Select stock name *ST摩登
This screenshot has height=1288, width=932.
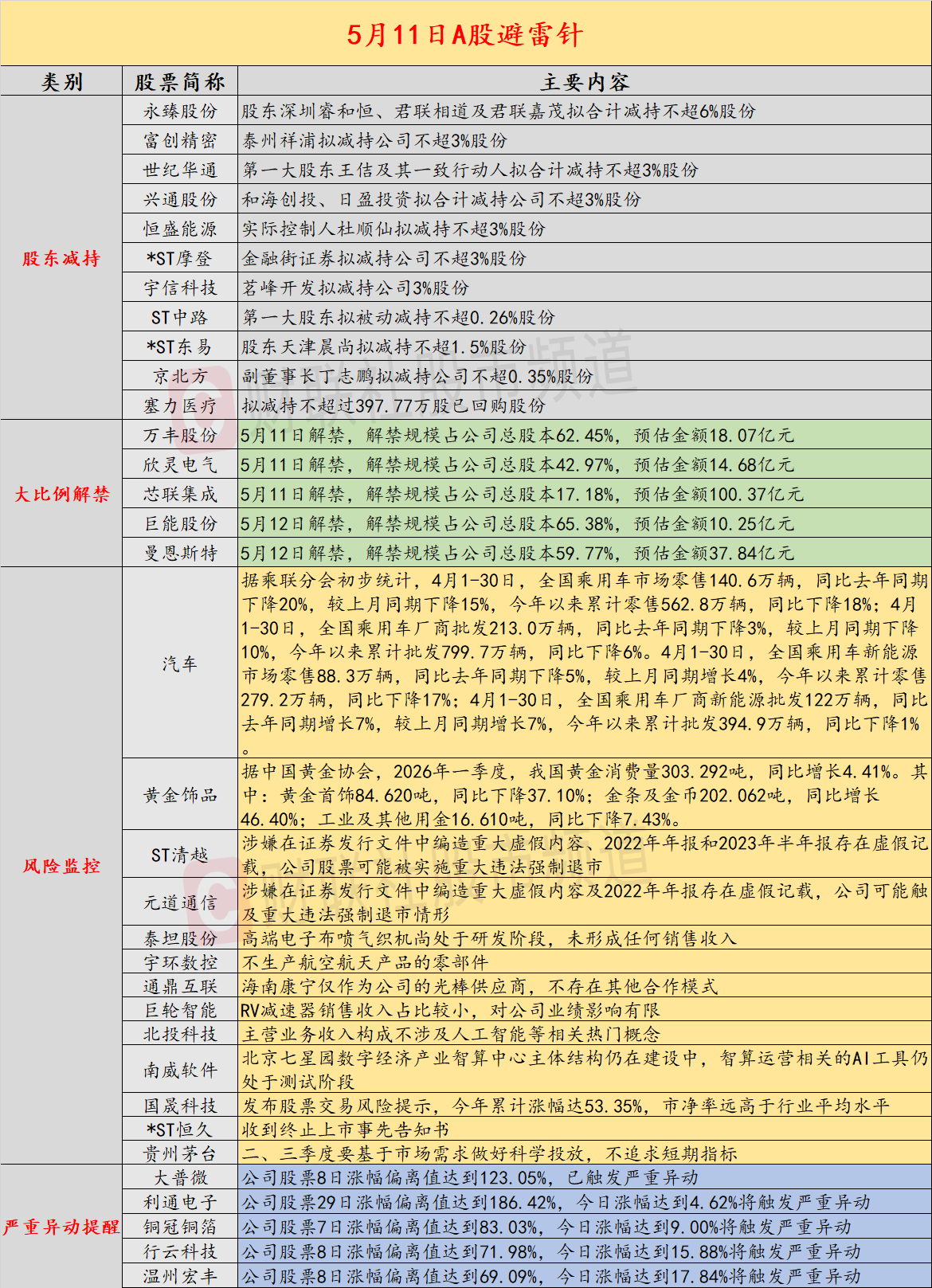tap(180, 259)
